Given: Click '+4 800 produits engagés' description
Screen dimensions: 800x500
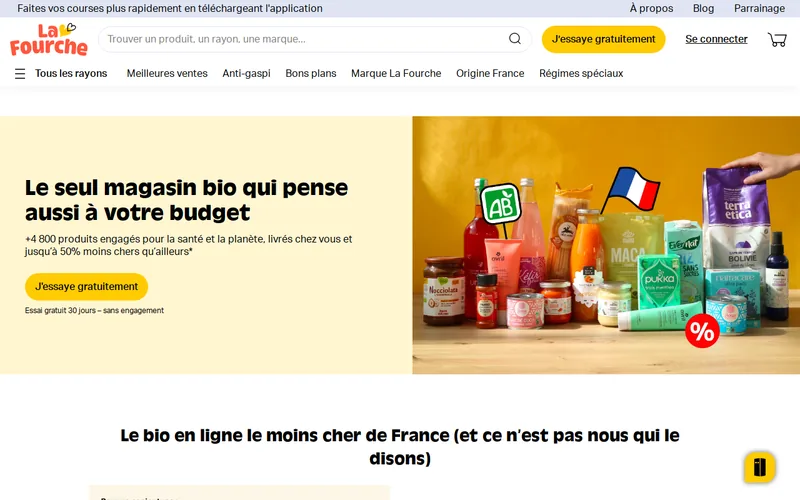Looking at the screenshot, I should (x=188, y=245).
